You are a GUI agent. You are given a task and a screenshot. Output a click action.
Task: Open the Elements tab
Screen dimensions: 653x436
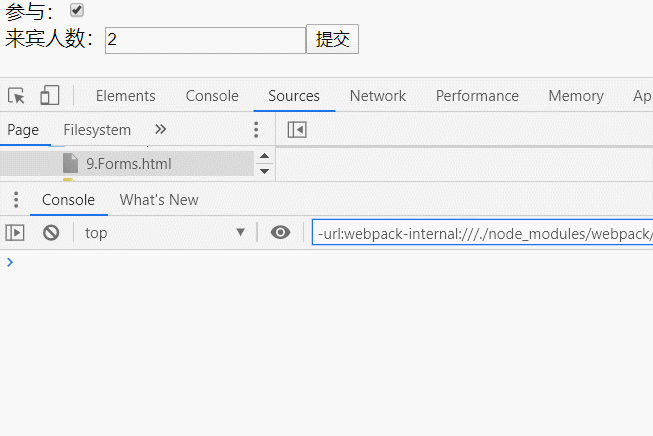click(x=125, y=96)
